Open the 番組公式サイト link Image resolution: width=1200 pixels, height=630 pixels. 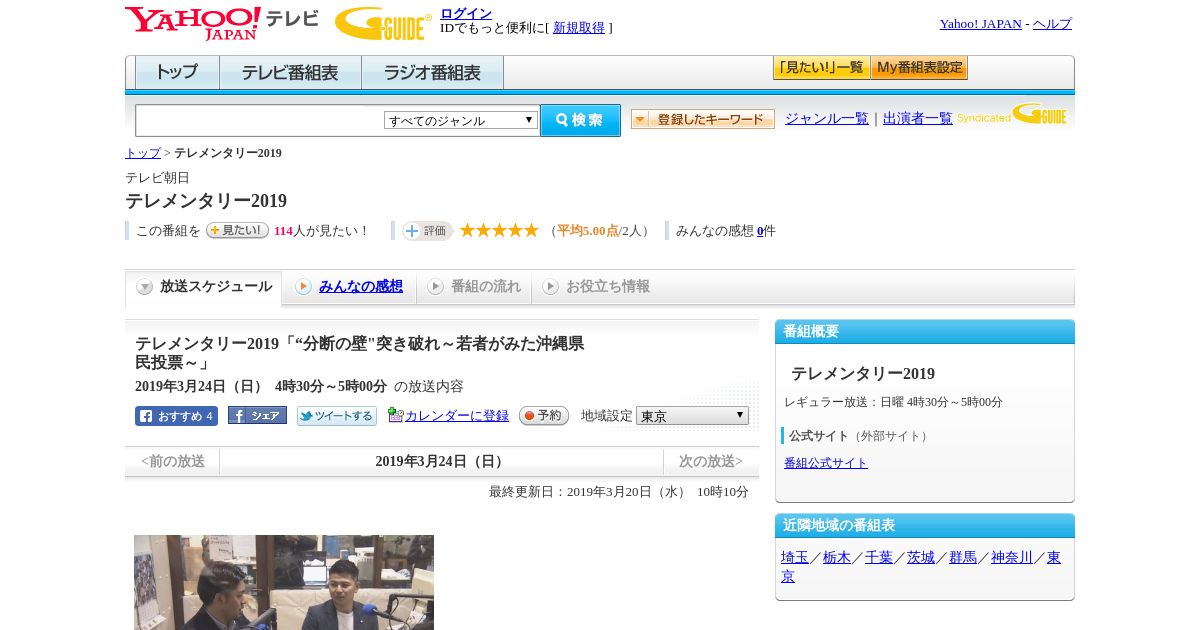click(x=826, y=463)
